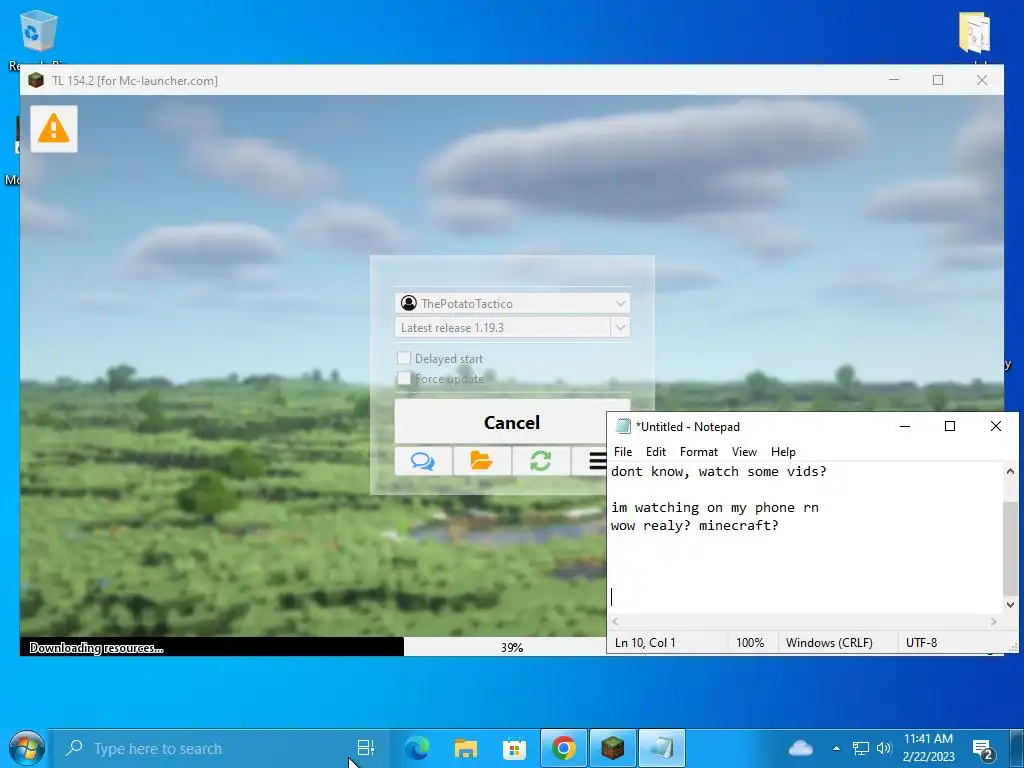Click the Notepad scroll down arrow

(x=1010, y=605)
